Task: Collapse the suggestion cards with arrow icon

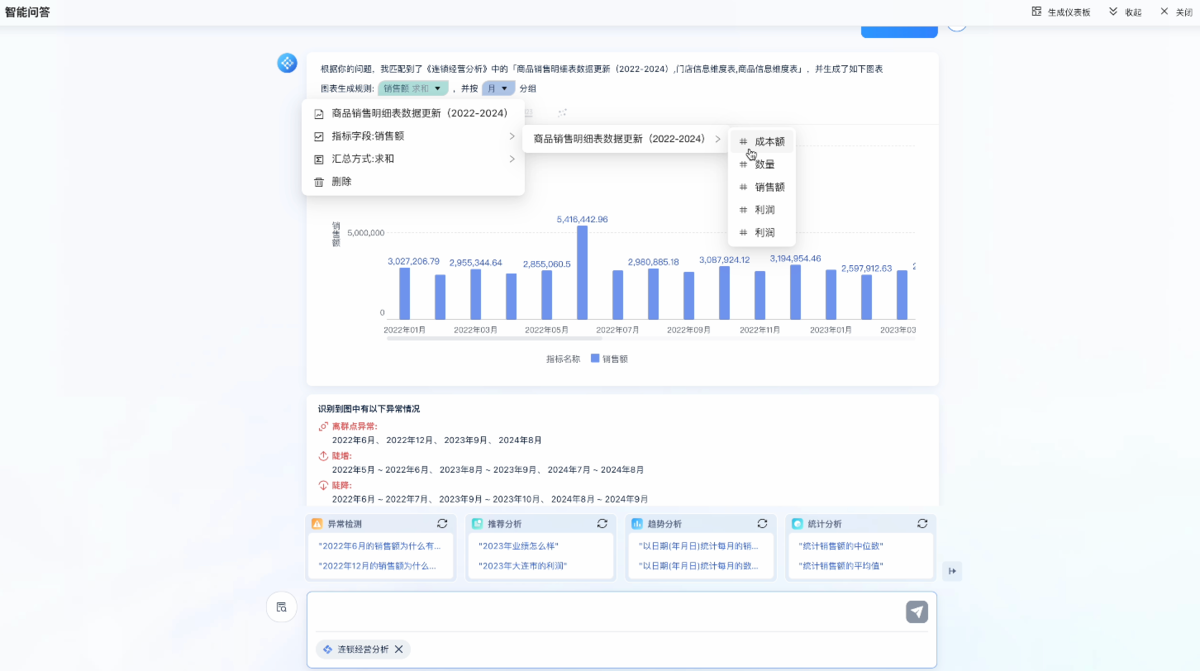Action: (952, 571)
